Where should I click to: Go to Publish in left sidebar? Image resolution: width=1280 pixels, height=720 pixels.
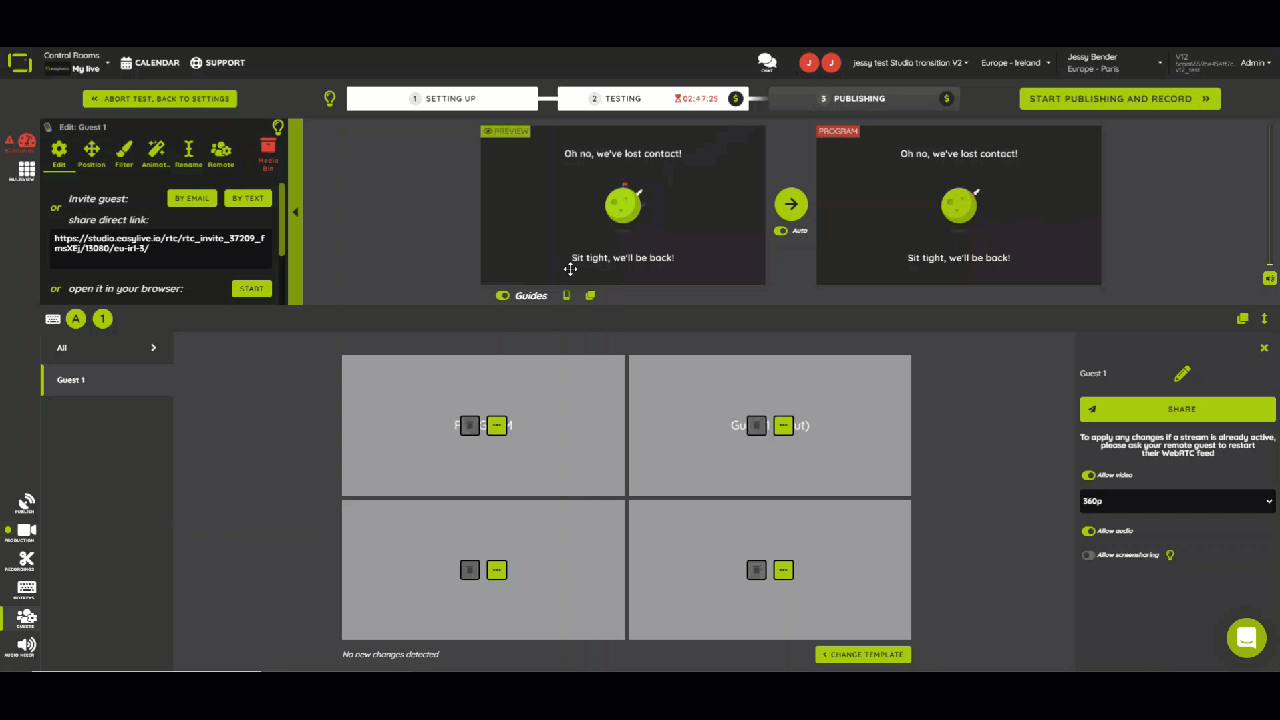[x=26, y=504]
